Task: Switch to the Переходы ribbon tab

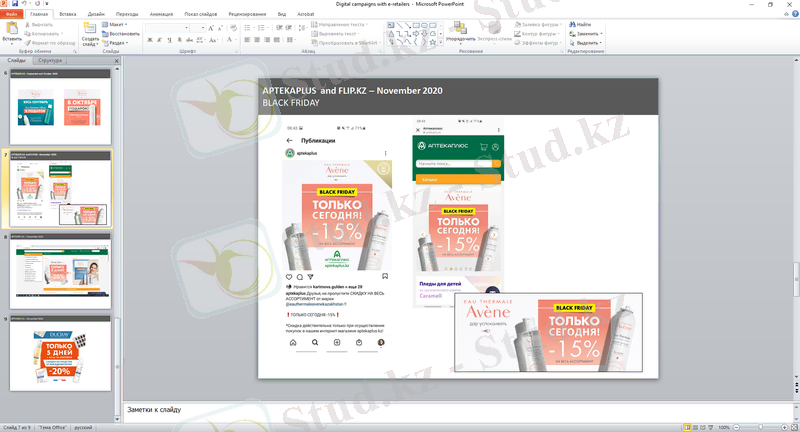Action: point(127,14)
